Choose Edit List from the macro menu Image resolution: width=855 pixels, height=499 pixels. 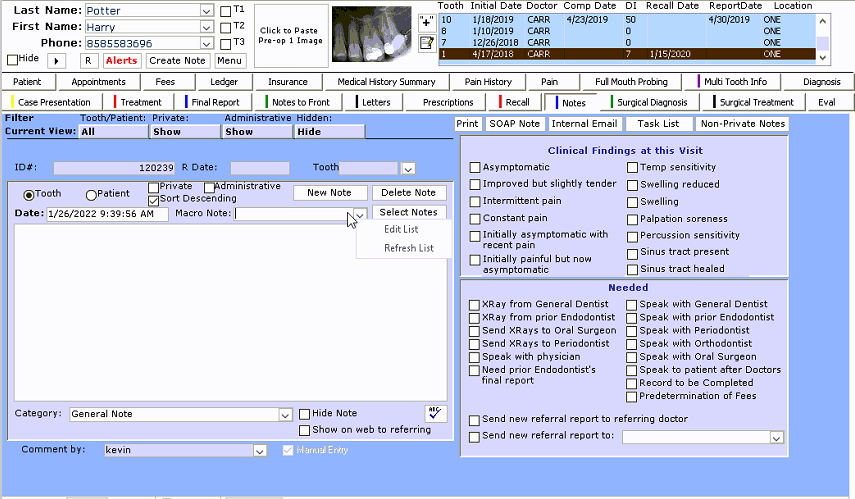point(401,230)
